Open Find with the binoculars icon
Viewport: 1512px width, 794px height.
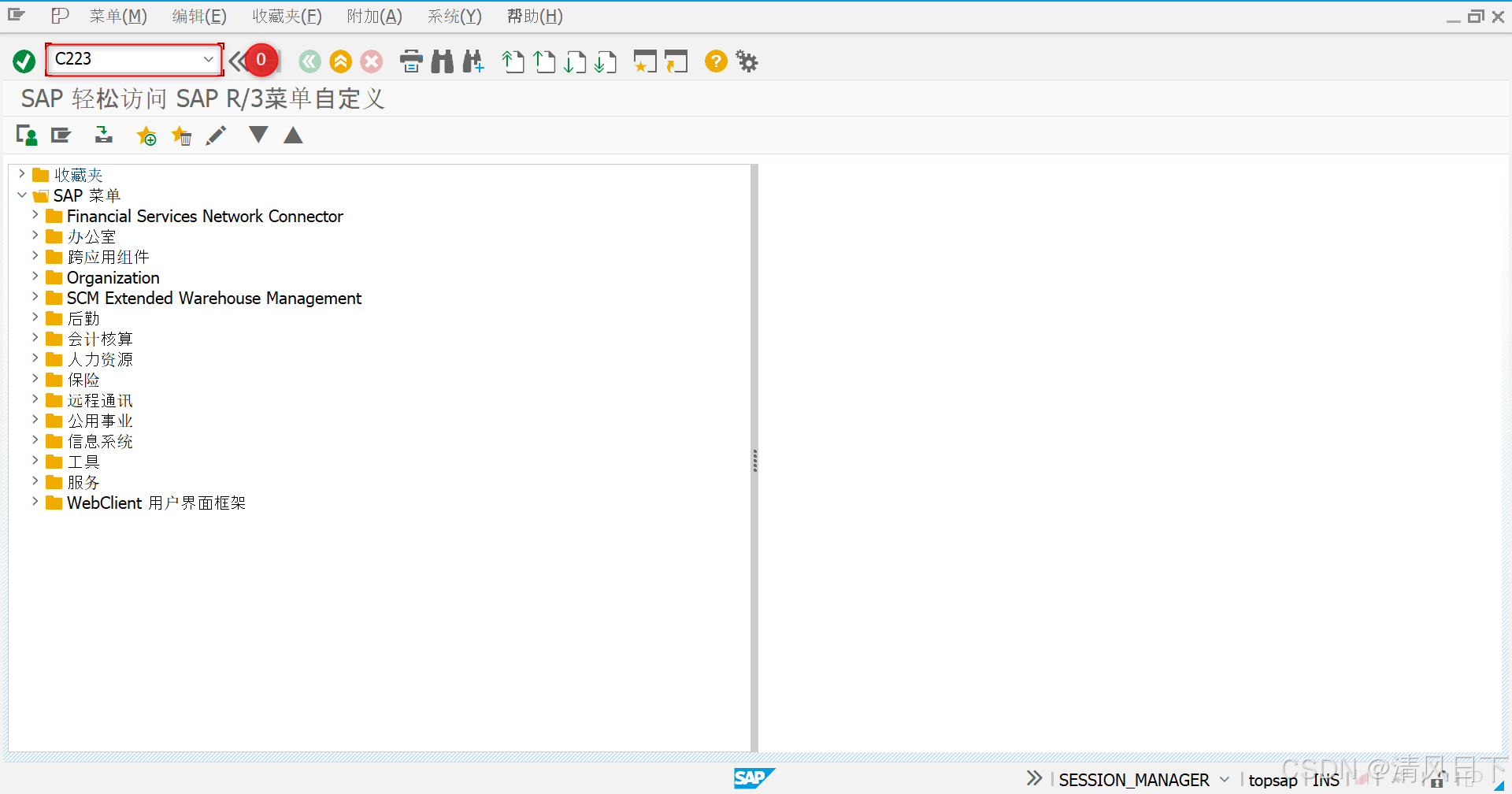pos(443,61)
